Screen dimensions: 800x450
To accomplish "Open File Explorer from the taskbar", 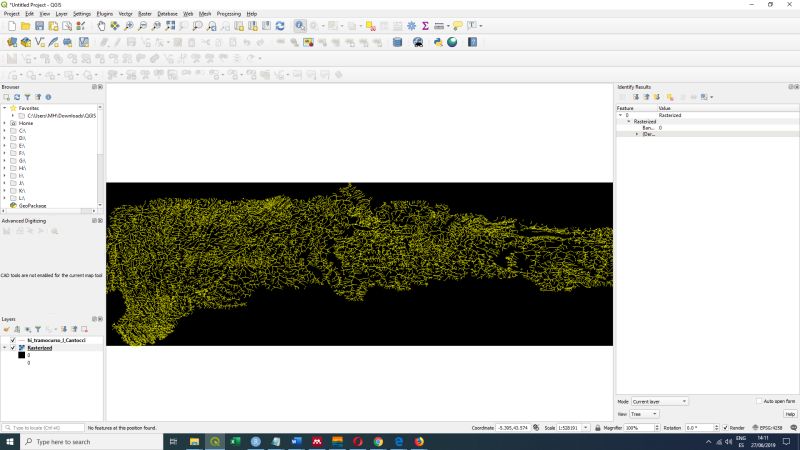I will [x=194, y=442].
